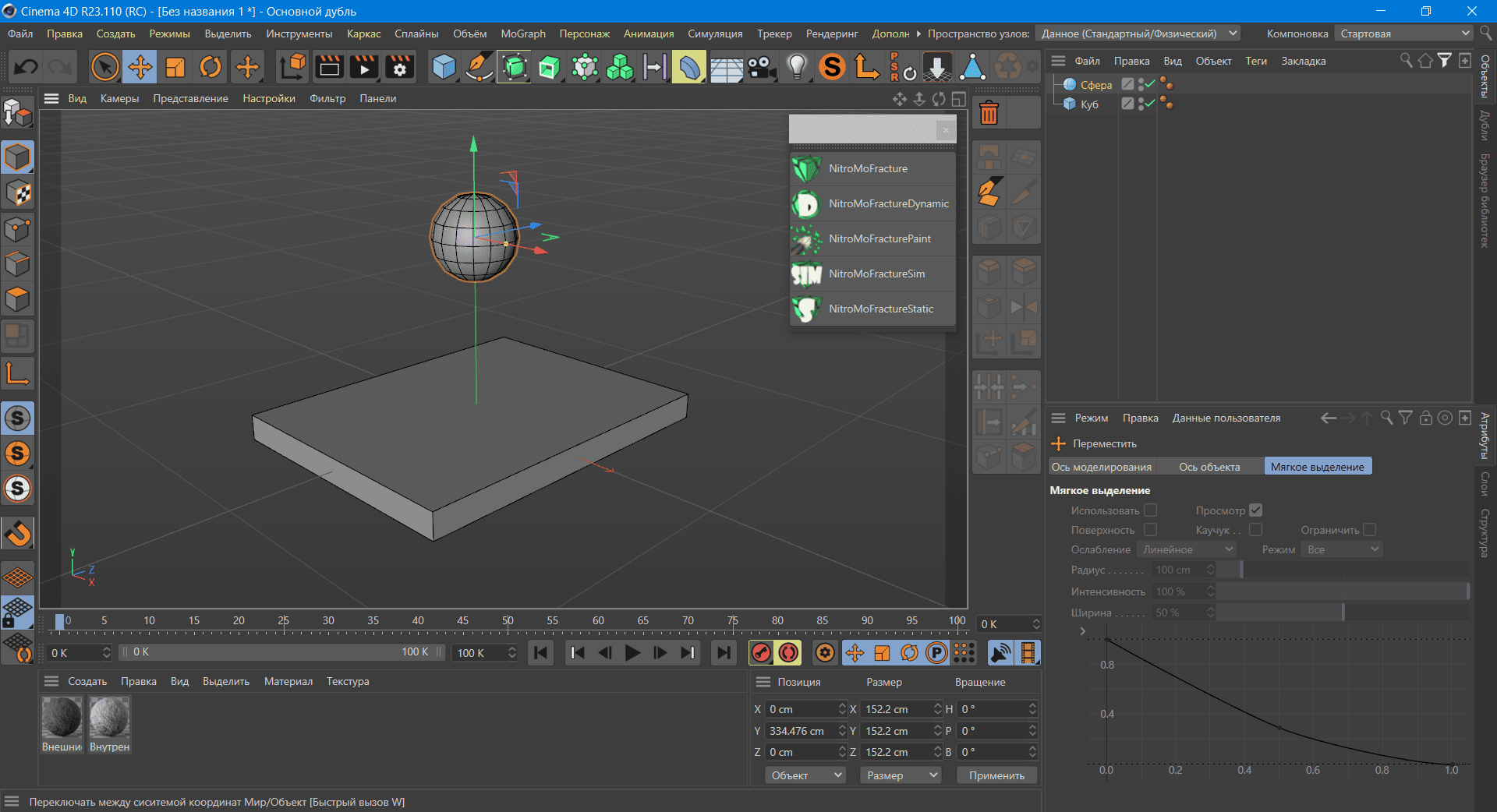Toggle Использовать soft selection checkbox
Viewport: 1497px width, 812px height.
[1150, 510]
